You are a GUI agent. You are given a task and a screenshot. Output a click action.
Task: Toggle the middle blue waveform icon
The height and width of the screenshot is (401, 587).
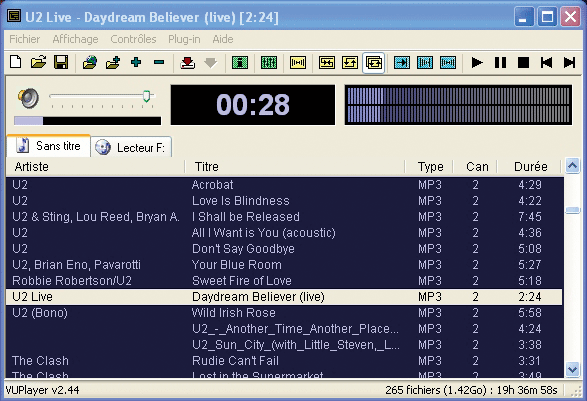tap(425, 63)
